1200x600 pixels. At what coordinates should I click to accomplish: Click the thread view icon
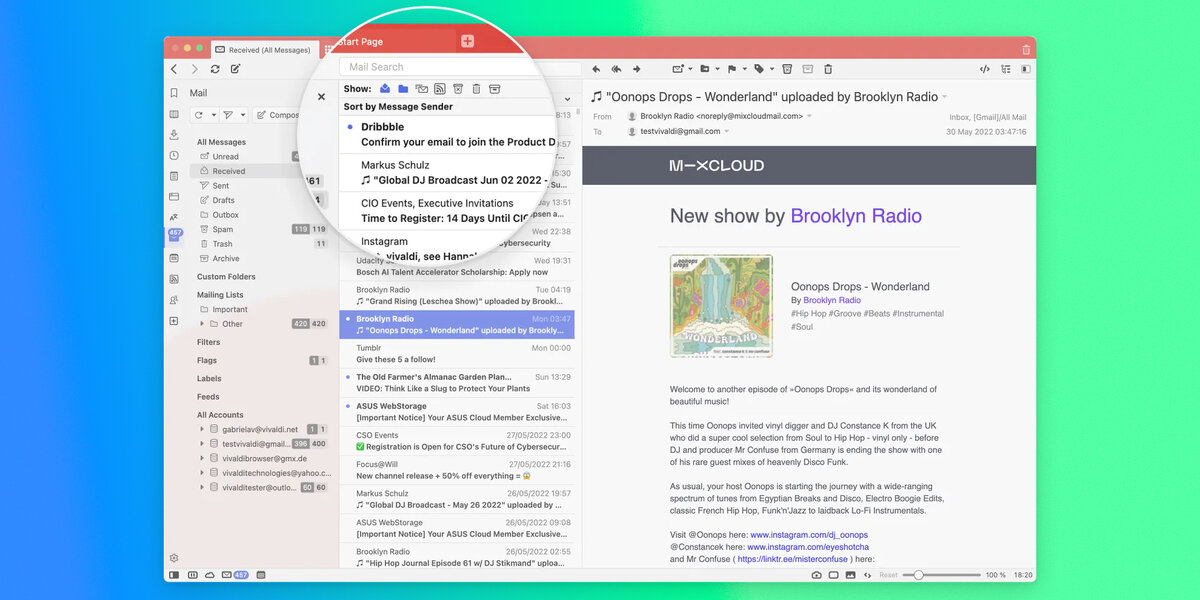[x=1005, y=69]
